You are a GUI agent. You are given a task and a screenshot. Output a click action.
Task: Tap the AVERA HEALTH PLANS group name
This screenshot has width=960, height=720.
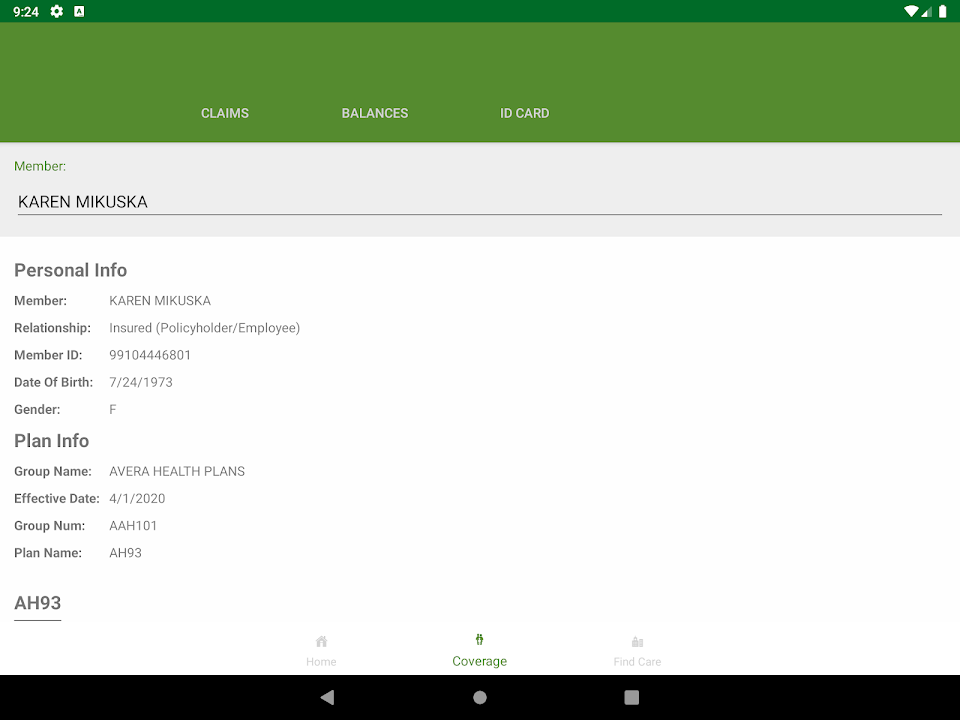(177, 471)
